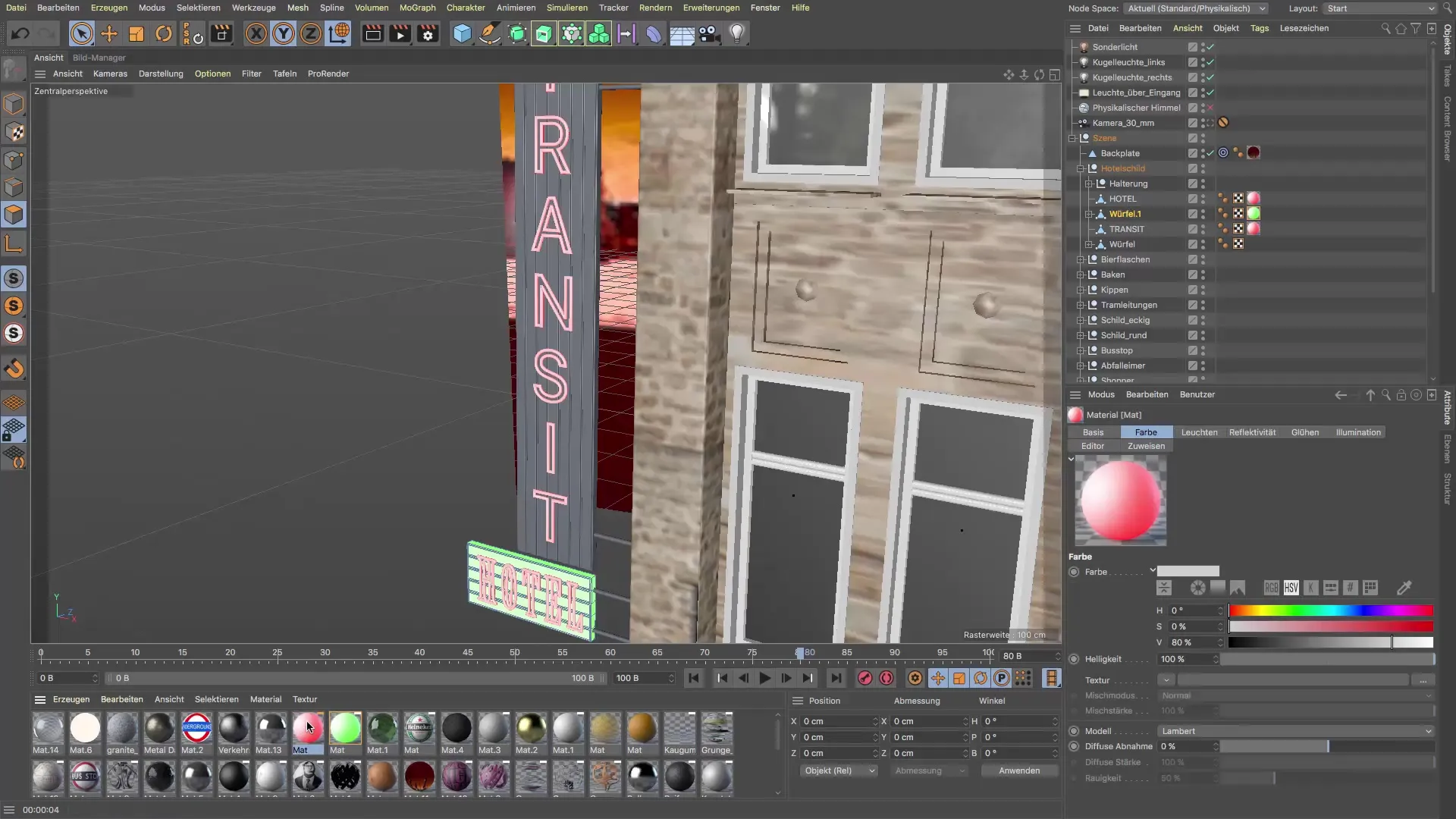This screenshot has height=819, width=1456.
Task: Click the Illumination tab button
Action: pyautogui.click(x=1357, y=432)
